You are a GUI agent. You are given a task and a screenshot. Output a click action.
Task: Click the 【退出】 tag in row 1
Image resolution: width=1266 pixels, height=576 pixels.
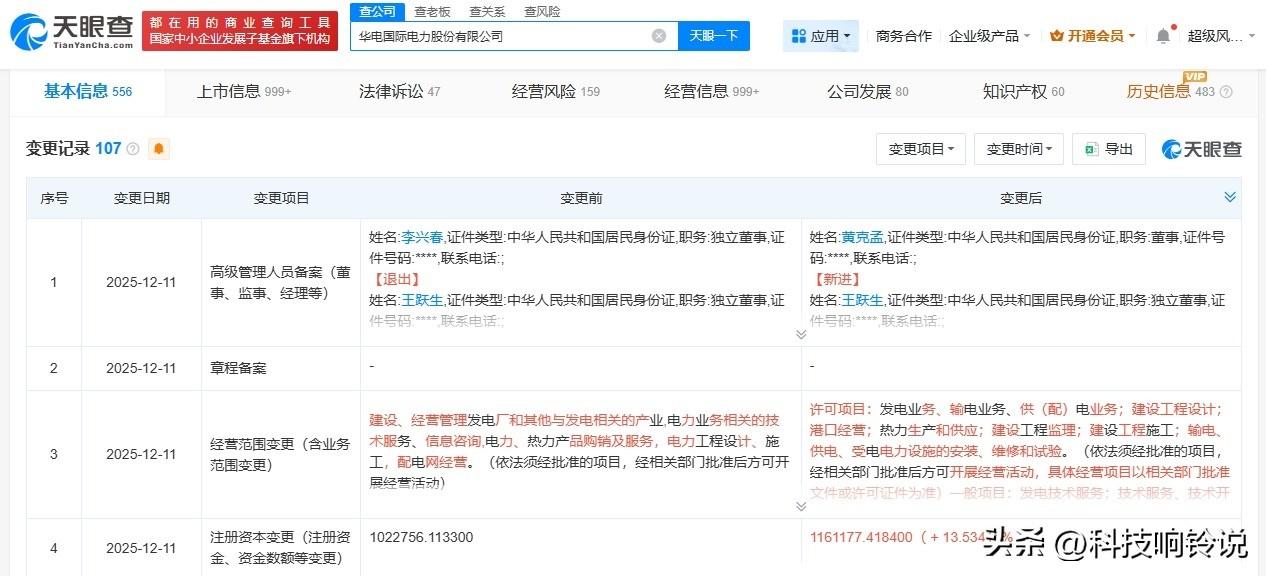pos(396,279)
